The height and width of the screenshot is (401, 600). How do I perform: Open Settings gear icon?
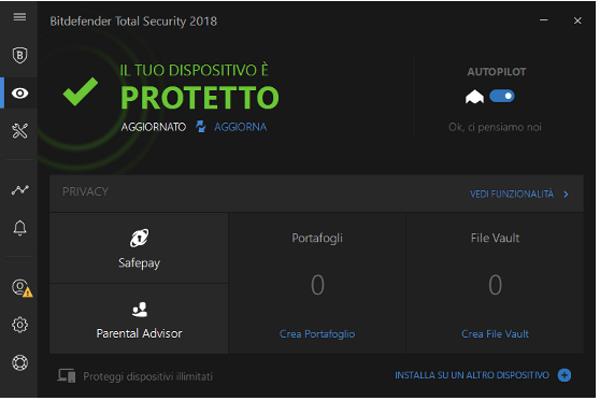pos(20,325)
